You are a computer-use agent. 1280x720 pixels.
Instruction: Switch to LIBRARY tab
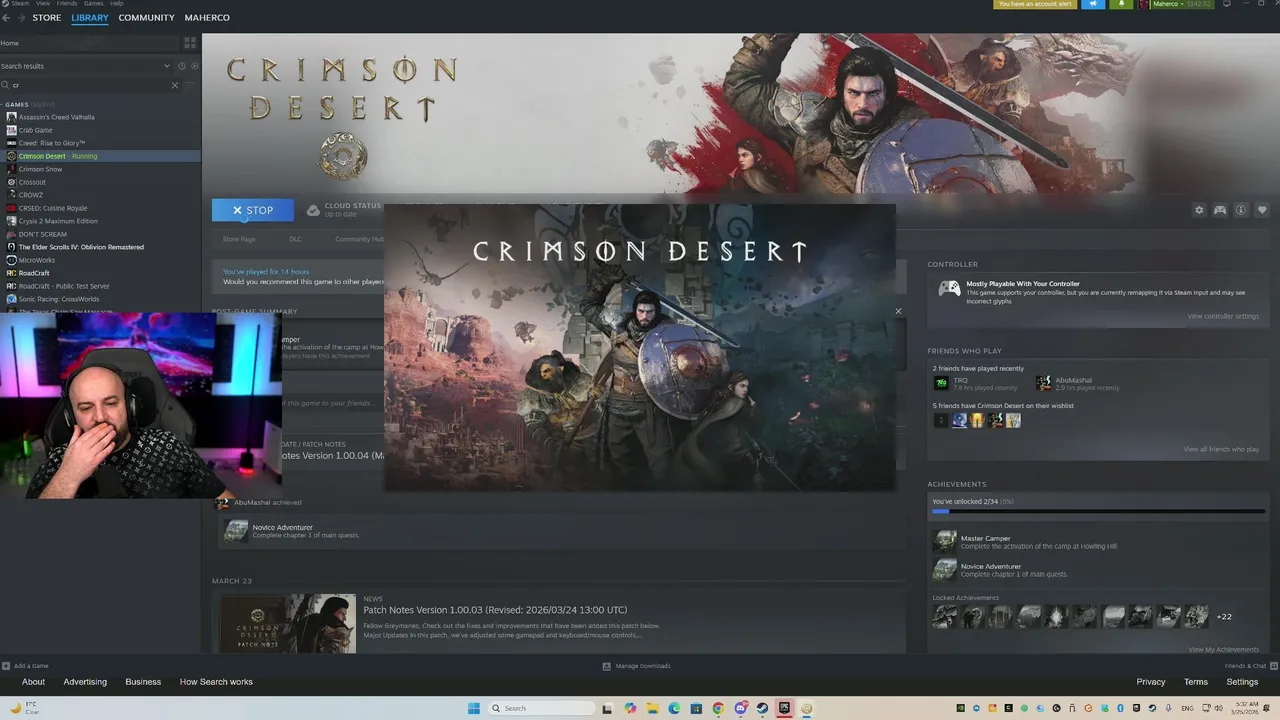click(x=90, y=18)
